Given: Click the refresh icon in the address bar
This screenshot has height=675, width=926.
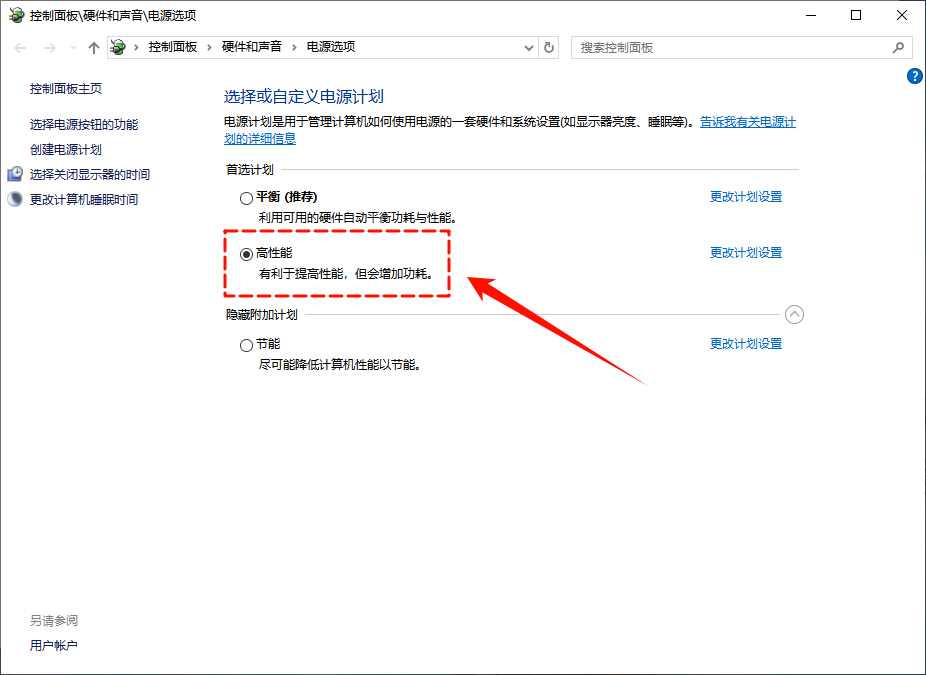Looking at the screenshot, I should pyautogui.click(x=548, y=47).
